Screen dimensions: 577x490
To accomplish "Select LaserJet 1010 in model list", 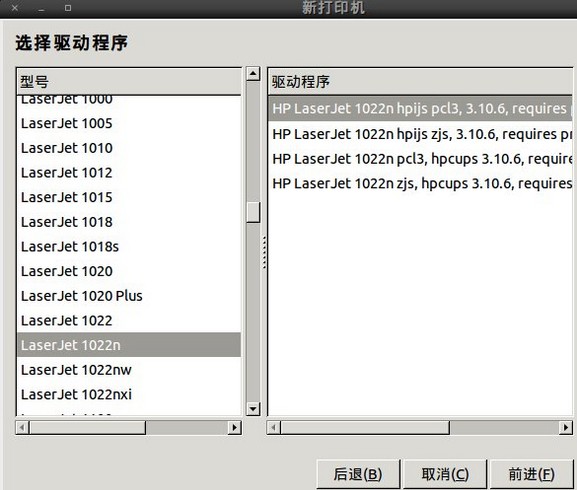I will click(129, 148).
